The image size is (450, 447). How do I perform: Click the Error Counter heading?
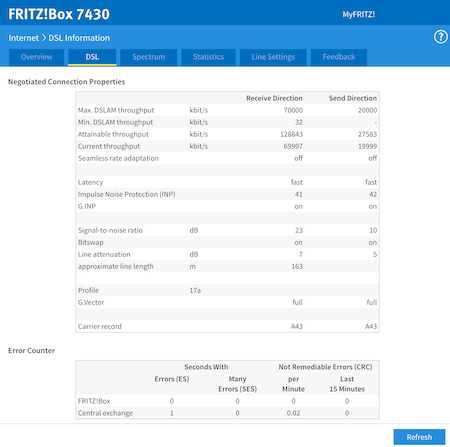tap(32, 351)
